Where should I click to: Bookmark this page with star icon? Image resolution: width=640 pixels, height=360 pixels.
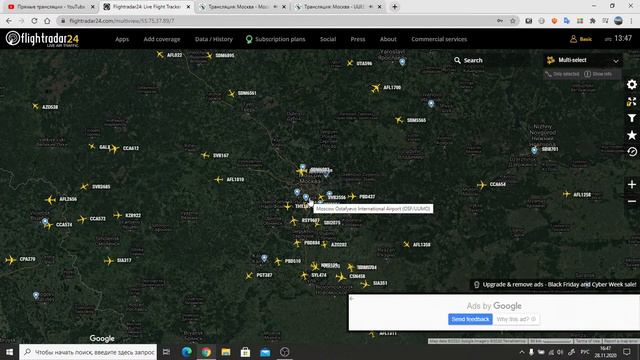[x=513, y=20]
